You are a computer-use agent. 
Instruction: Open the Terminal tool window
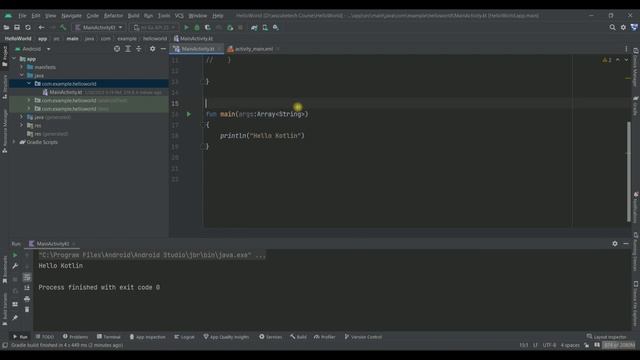[x=109, y=337]
